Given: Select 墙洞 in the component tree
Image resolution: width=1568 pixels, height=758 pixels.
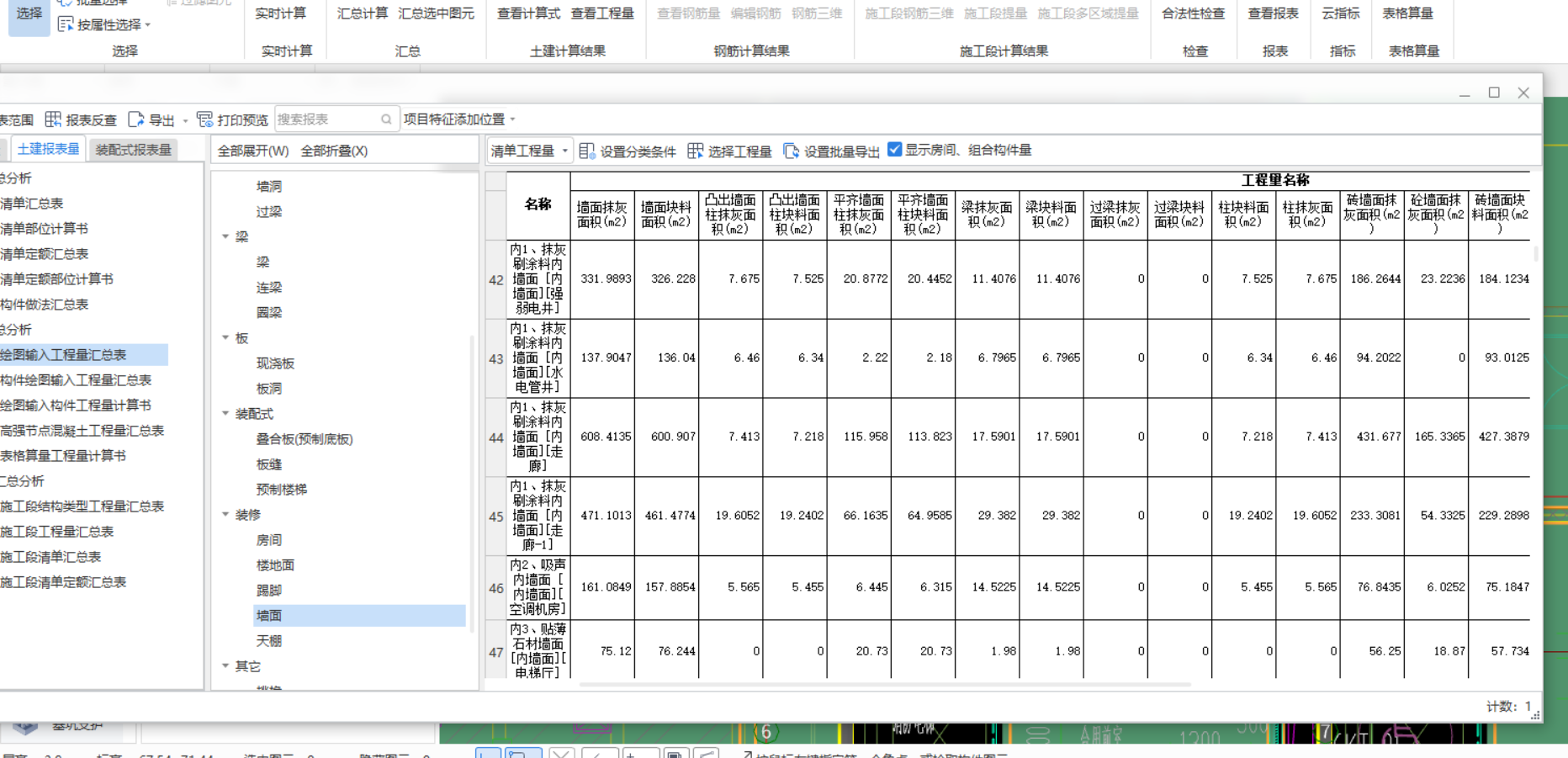Looking at the screenshot, I should pyautogui.click(x=269, y=186).
